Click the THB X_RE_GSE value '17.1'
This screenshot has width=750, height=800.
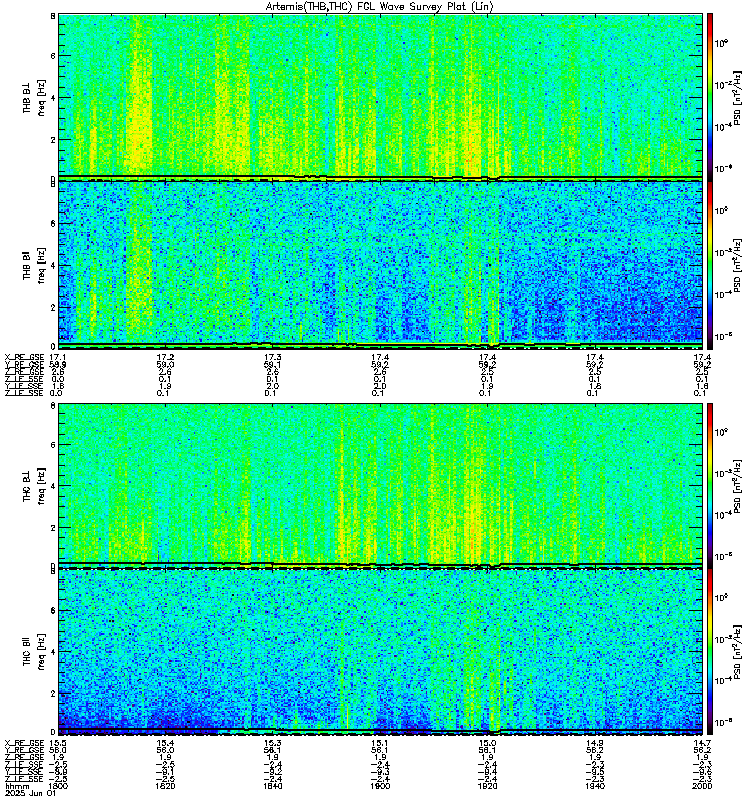click(x=58, y=357)
